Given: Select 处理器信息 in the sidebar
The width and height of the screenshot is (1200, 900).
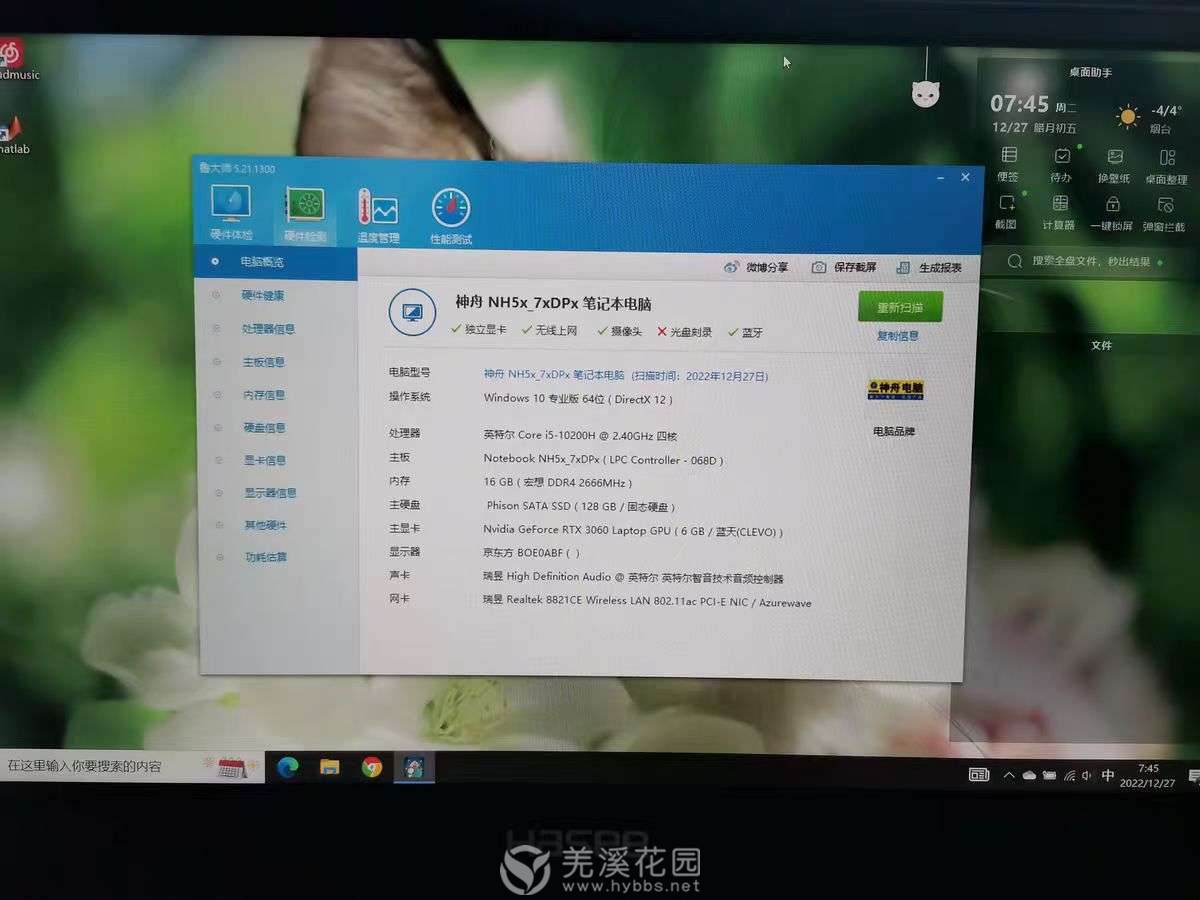Looking at the screenshot, I should [268, 328].
